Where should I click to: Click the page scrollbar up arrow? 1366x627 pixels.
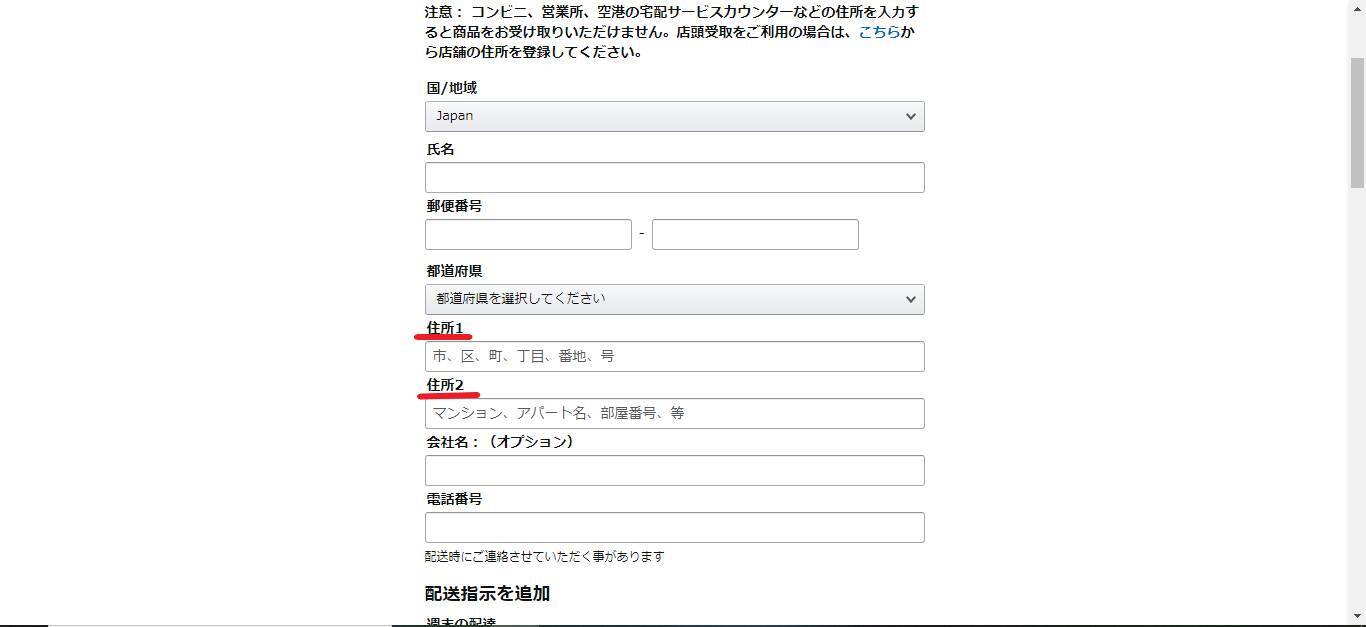coord(1357,6)
